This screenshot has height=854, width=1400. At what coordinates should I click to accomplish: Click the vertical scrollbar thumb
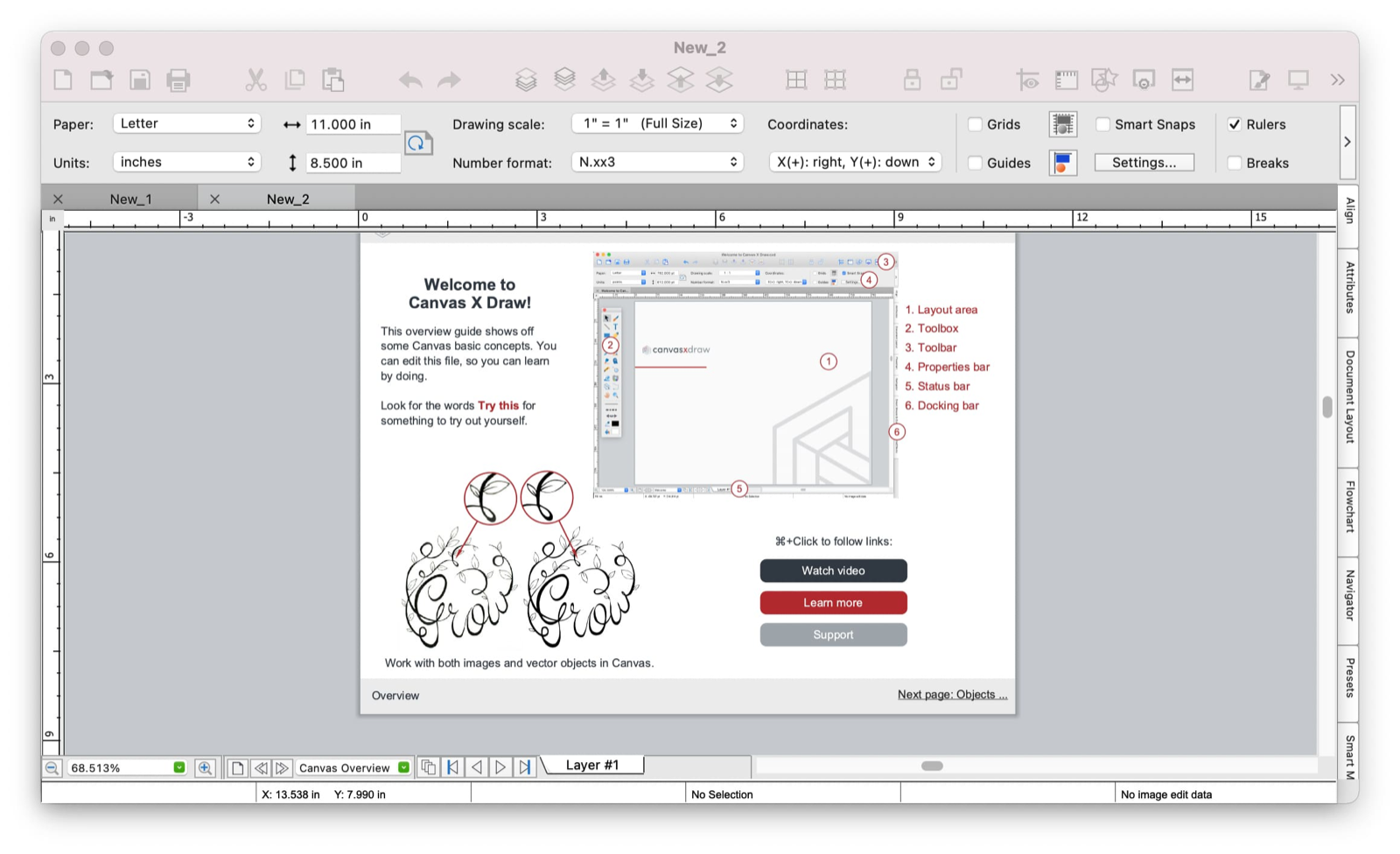[1327, 407]
